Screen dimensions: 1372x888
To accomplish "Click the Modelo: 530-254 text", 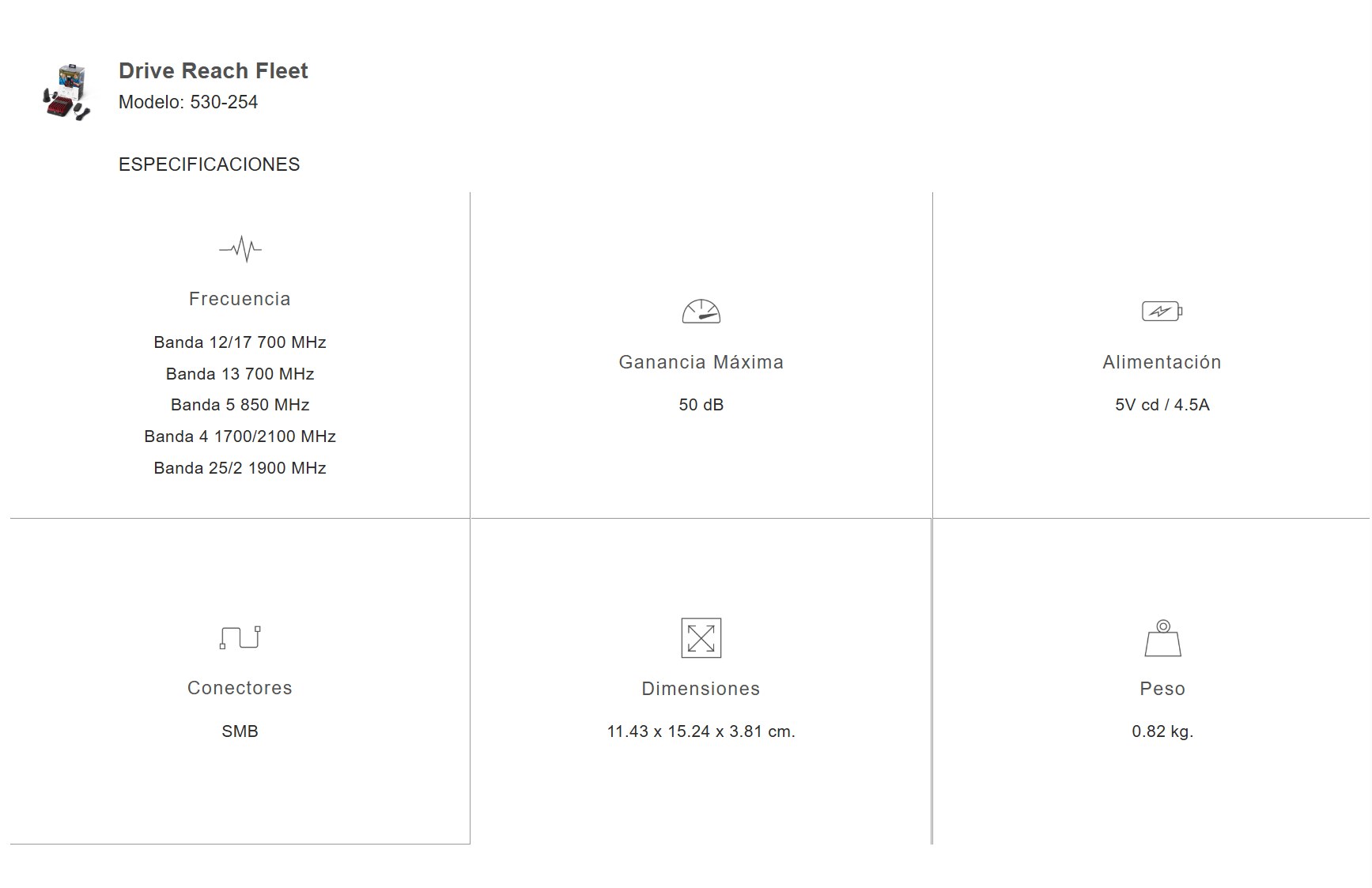I will (x=188, y=102).
